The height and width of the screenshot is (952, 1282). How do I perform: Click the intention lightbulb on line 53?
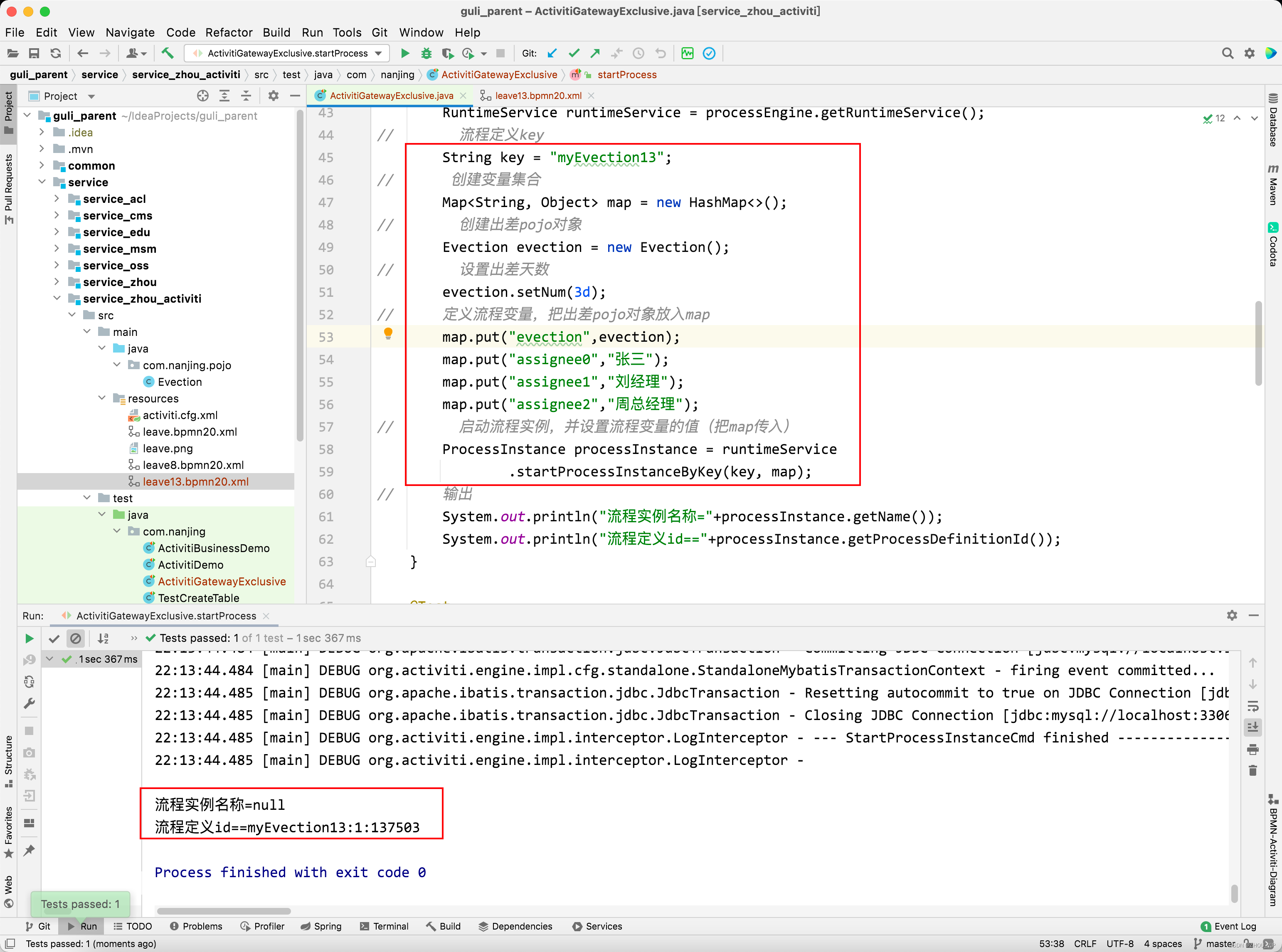click(x=388, y=334)
